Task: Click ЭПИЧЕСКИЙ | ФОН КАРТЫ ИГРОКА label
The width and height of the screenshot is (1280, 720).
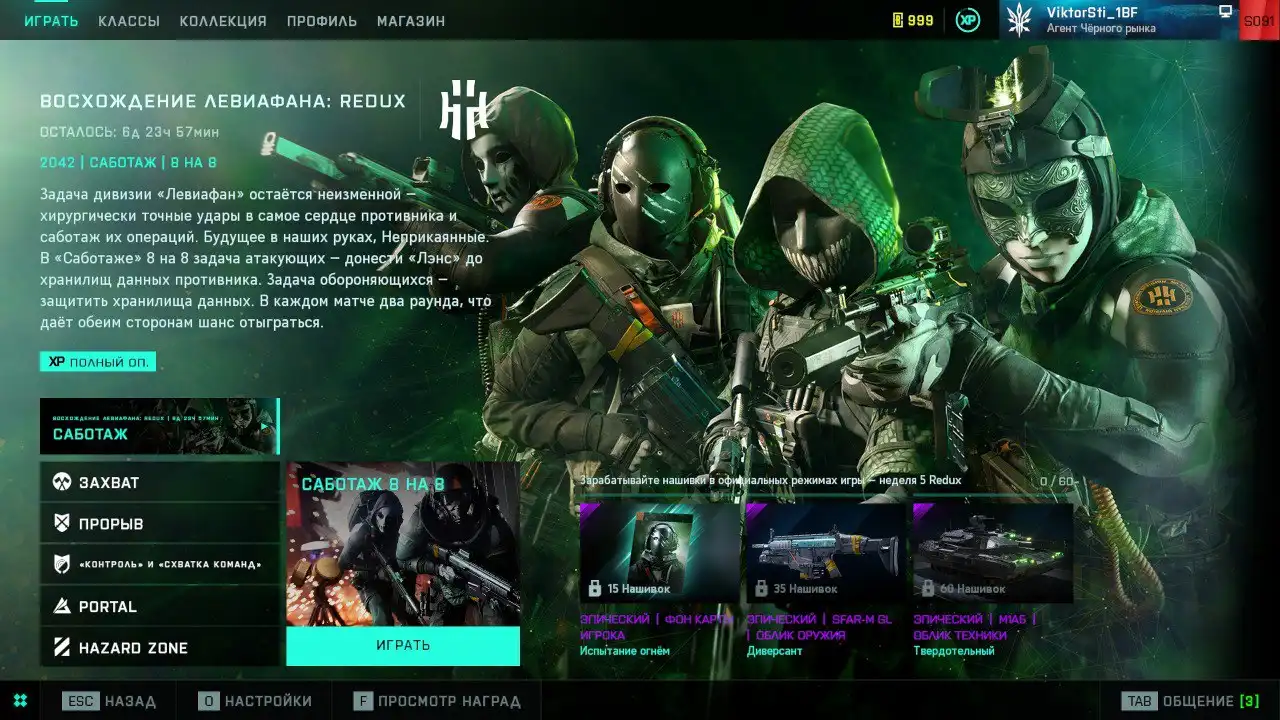Action: (656, 627)
